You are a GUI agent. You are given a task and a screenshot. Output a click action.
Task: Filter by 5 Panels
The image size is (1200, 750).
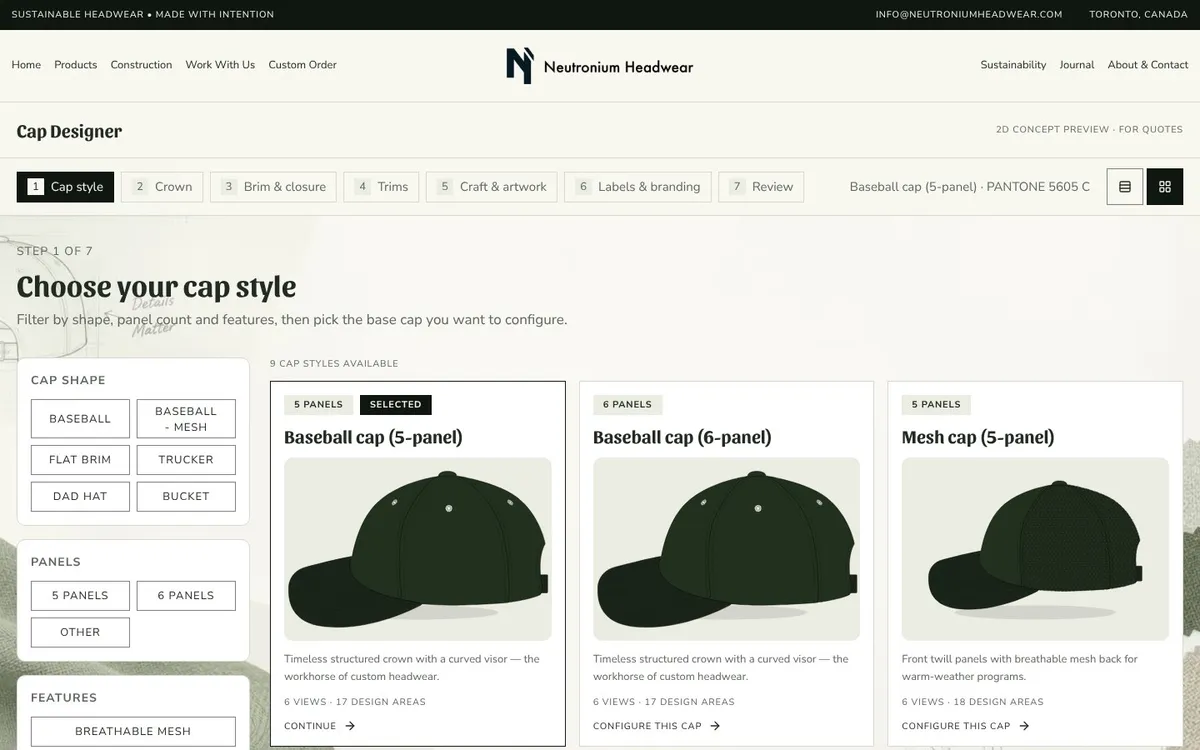pyautogui.click(x=80, y=595)
